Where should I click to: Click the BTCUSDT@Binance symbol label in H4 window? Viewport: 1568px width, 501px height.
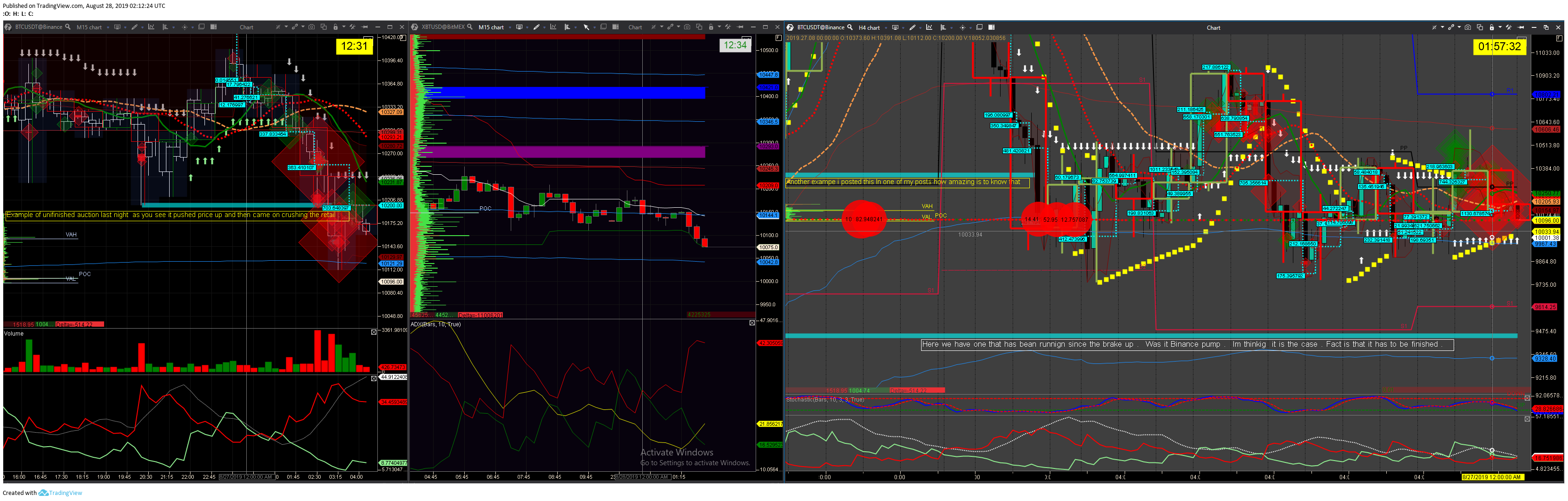[x=821, y=27]
